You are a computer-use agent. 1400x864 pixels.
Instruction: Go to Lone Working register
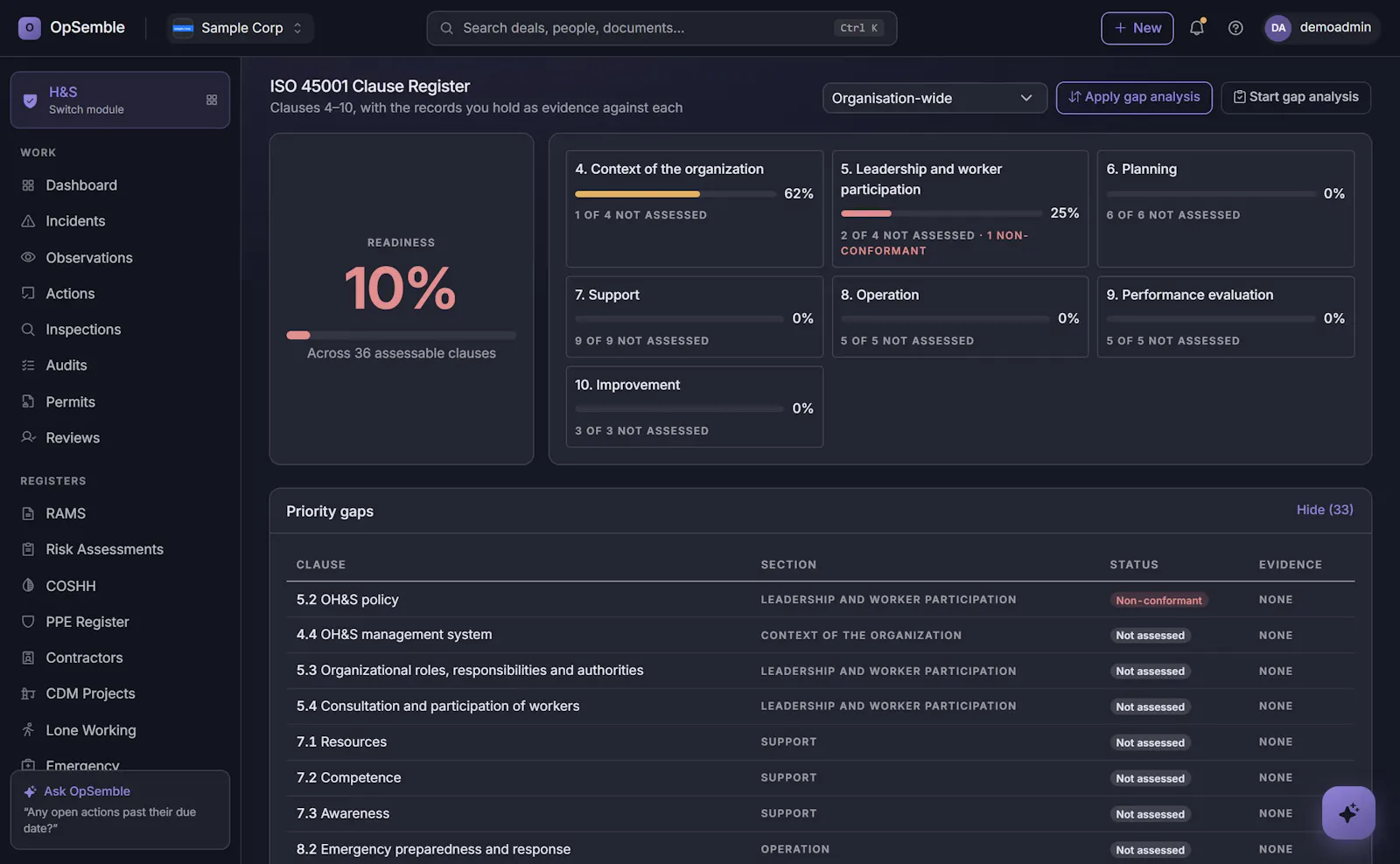coord(120,729)
